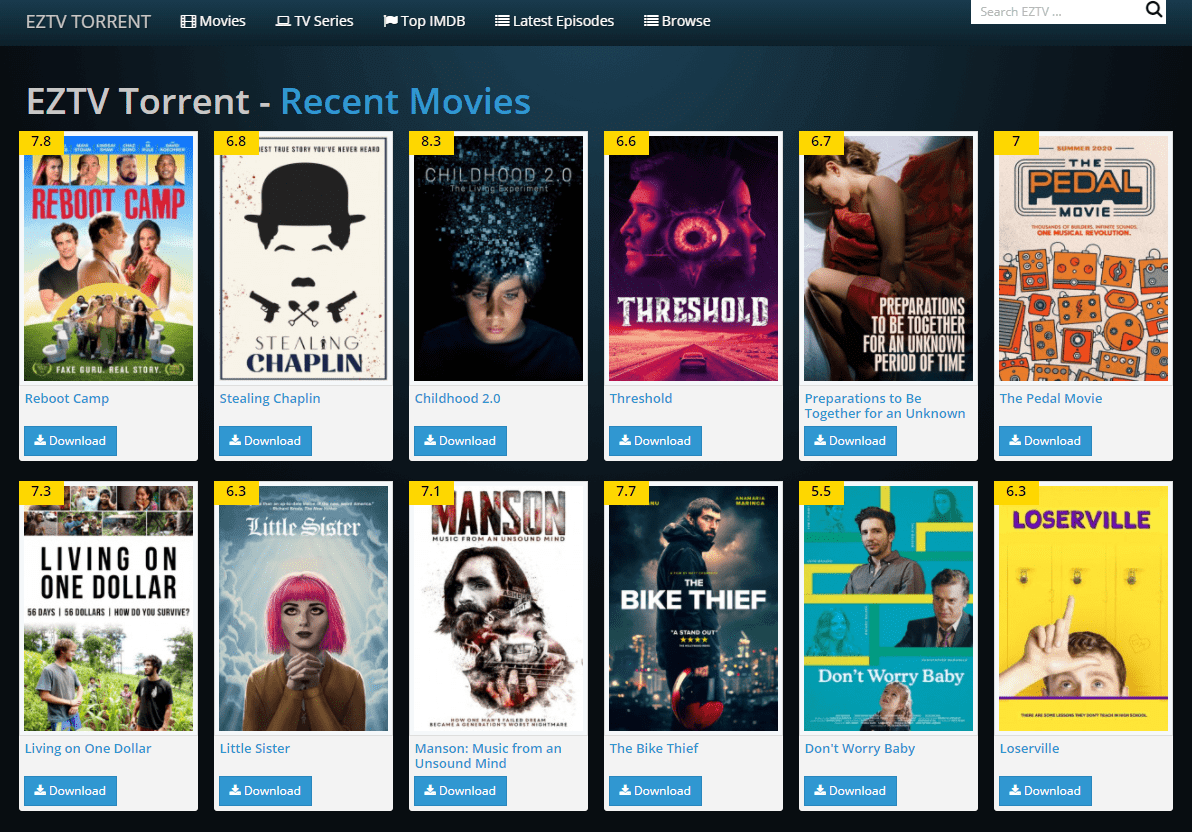Click the Living on One Dollar title link
Screen dimensions: 1192x832
click(x=88, y=748)
